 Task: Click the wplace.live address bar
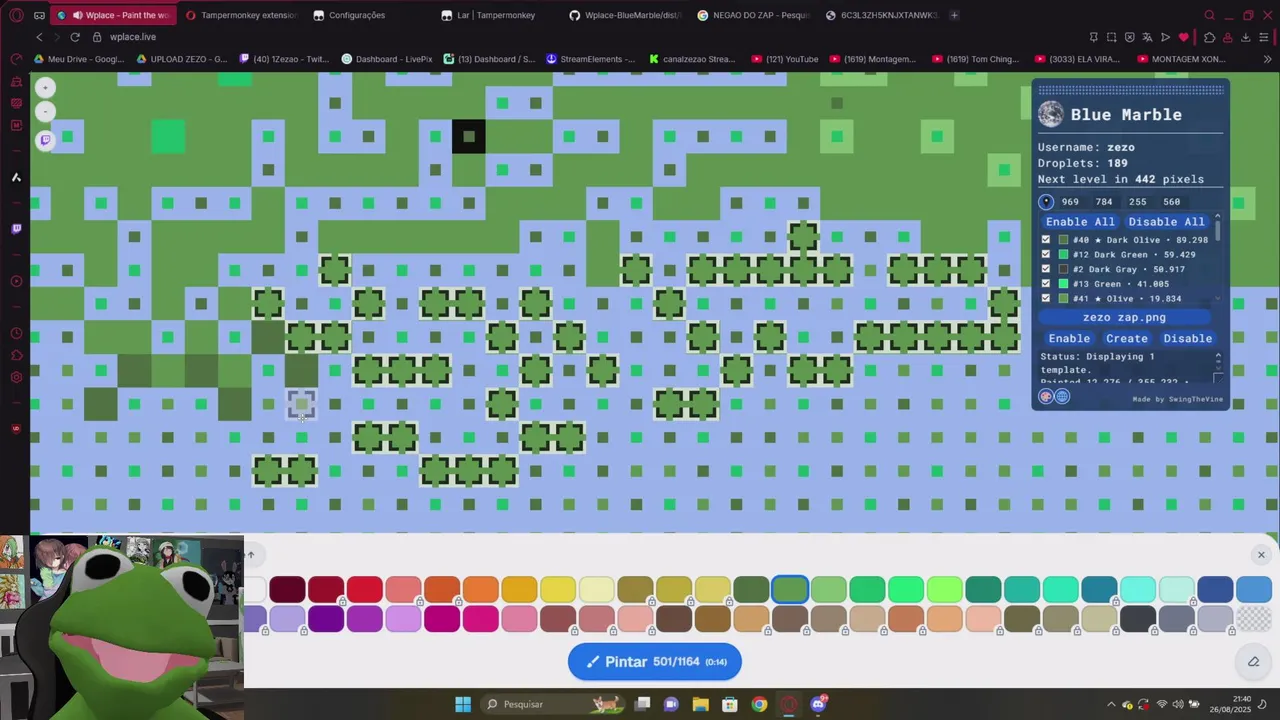pos(133,37)
